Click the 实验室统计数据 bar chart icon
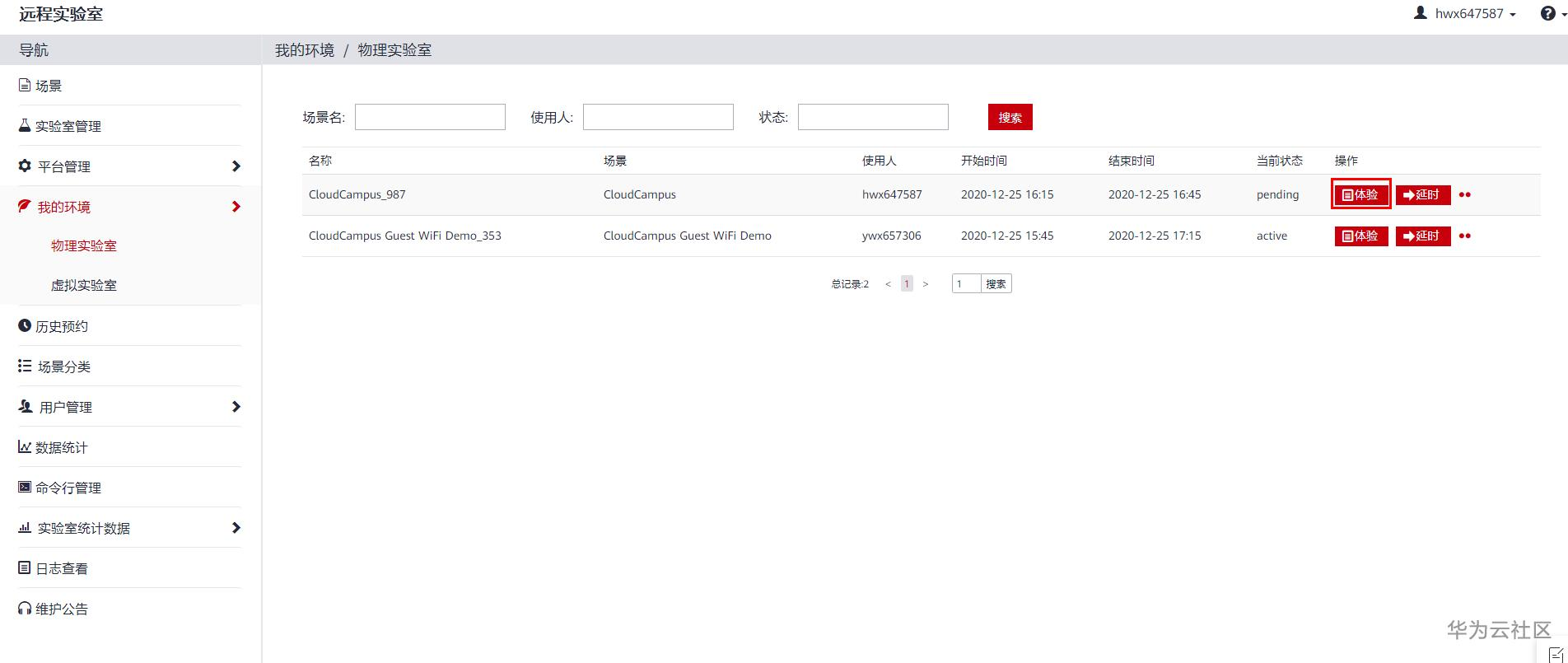This screenshot has height=663, width=1568. 25,527
